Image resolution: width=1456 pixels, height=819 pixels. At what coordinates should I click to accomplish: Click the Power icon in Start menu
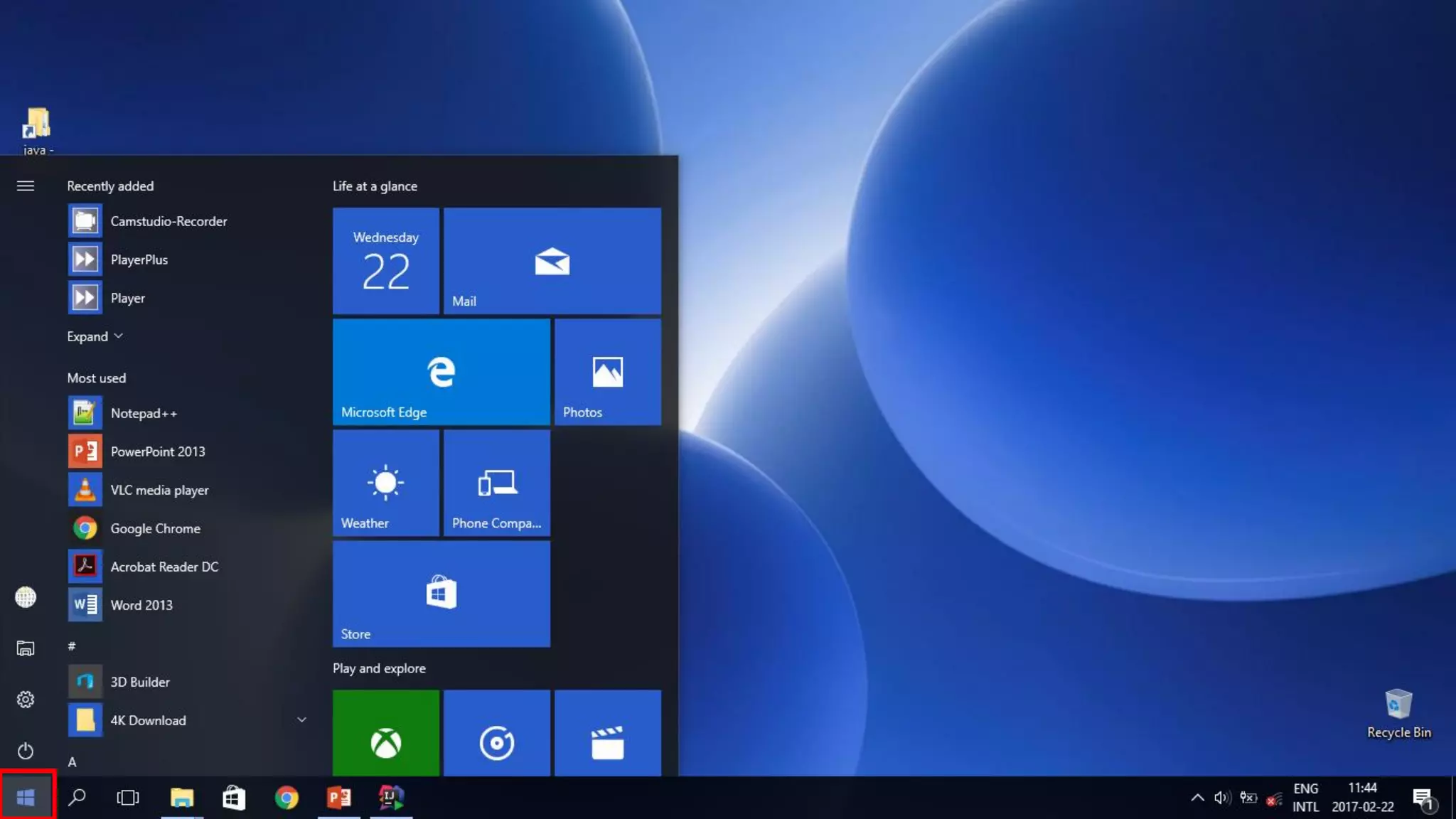tap(26, 751)
